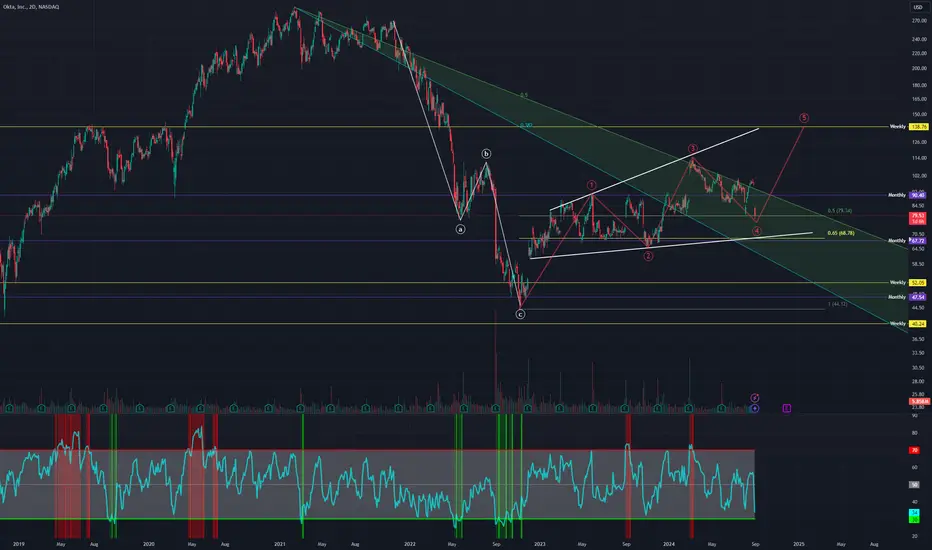This screenshot has height=550, width=932.
Task: Click the blue plus circle icon
Action: point(755,408)
